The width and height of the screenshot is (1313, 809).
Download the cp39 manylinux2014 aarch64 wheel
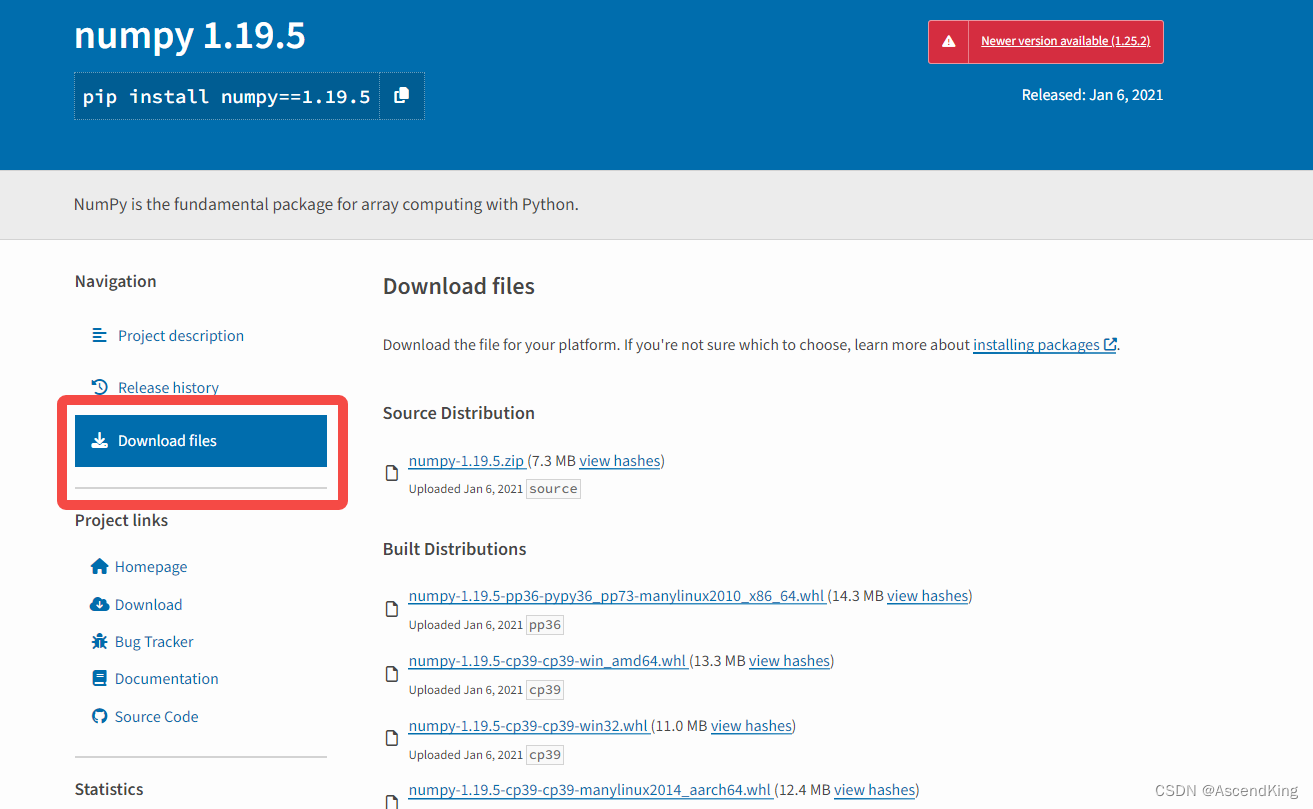click(x=590, y=790)
